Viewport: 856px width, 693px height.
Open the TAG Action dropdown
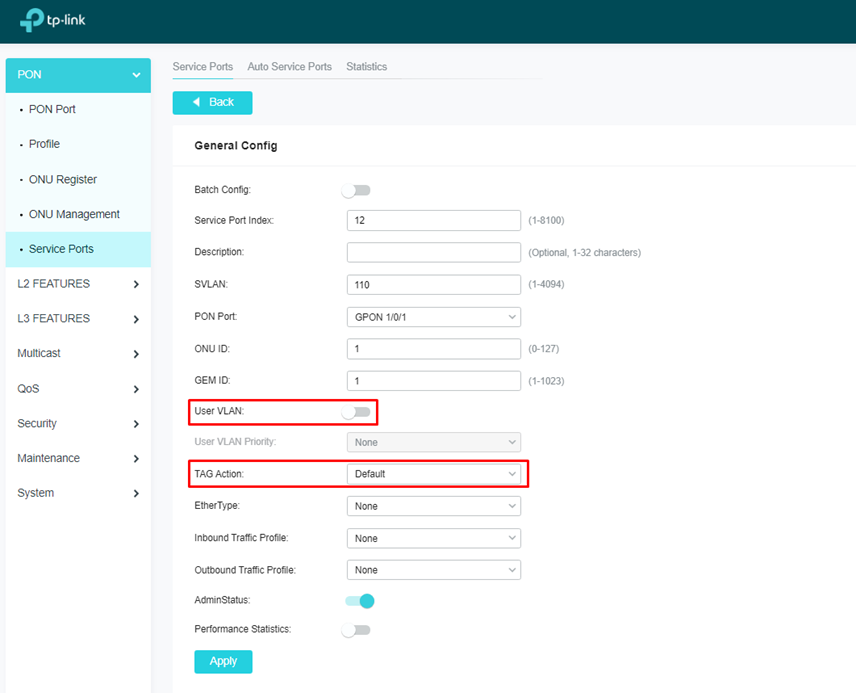coord(433,474)
